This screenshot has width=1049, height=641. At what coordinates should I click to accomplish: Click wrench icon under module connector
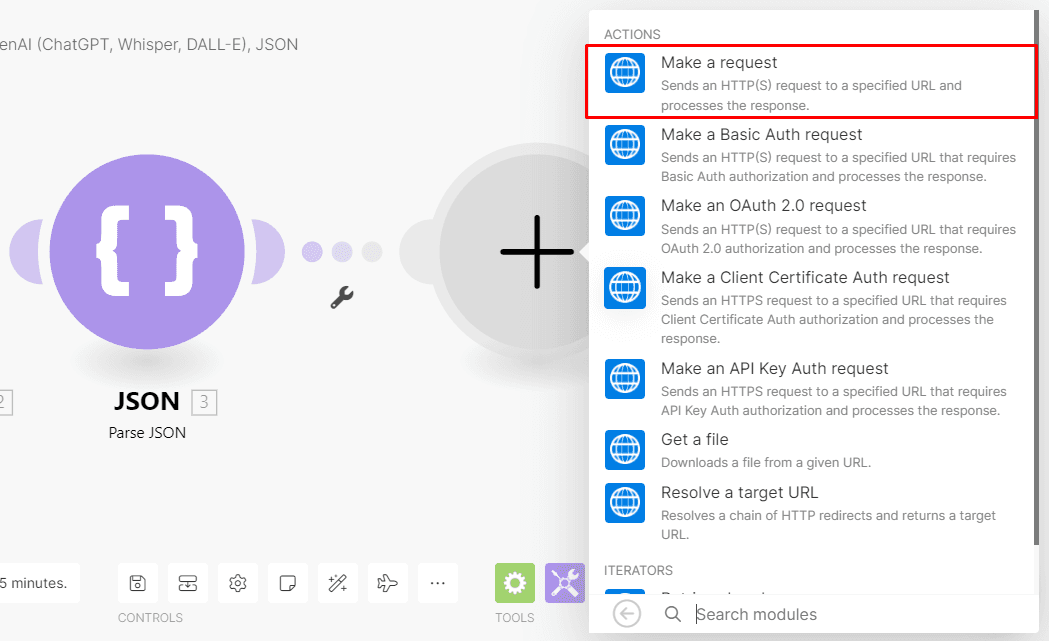pyautogui.click(x=342, y=297)
